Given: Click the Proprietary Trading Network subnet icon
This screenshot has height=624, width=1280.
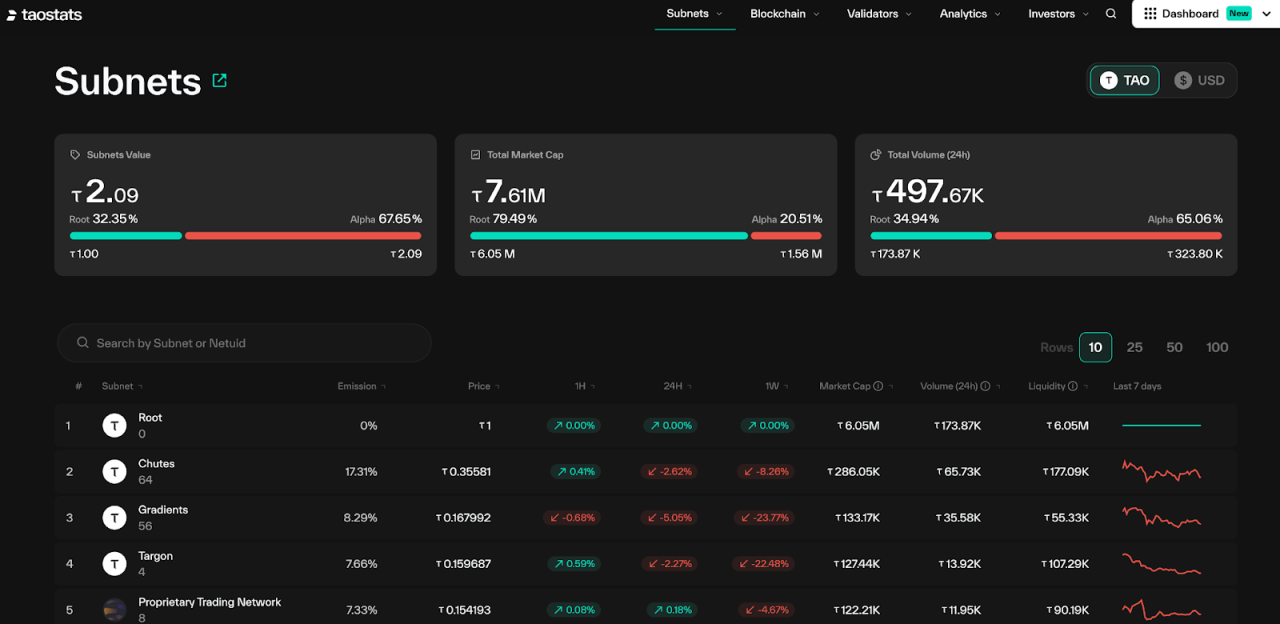Looking at the screenshot, I should tap(115, 610).
